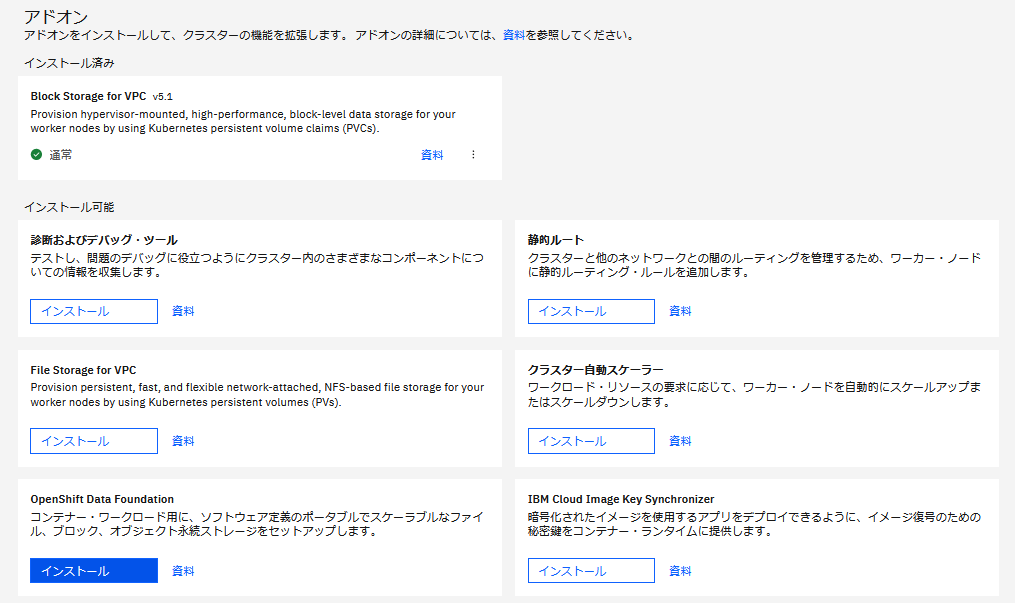Image resolution: width=1015 pixels, height=603 pixels.
Task: Open 資料 for File Storage for VPC
Action: point(183,440)
